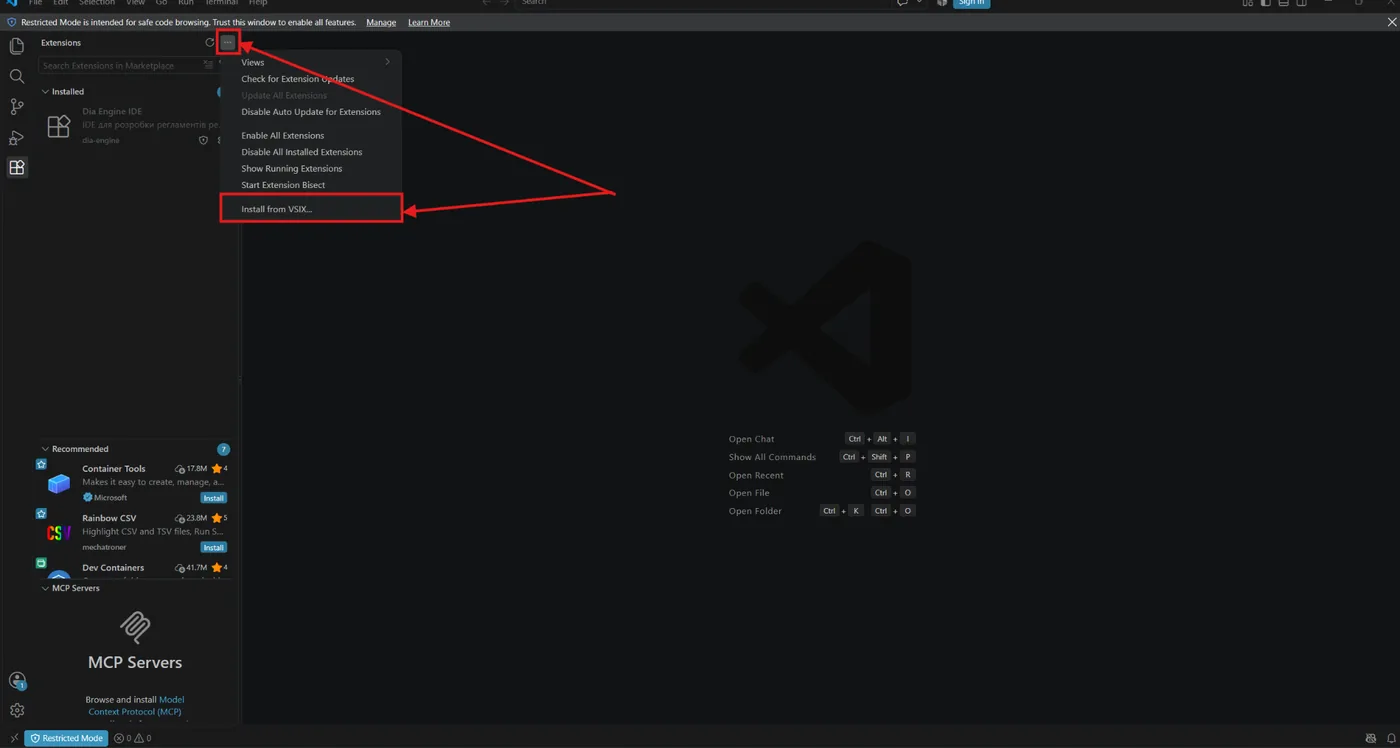The image size is (1400, 748).
Task: Install the Rainbow CSV extension
Action: pyautogui.click(x=213, y=548)
